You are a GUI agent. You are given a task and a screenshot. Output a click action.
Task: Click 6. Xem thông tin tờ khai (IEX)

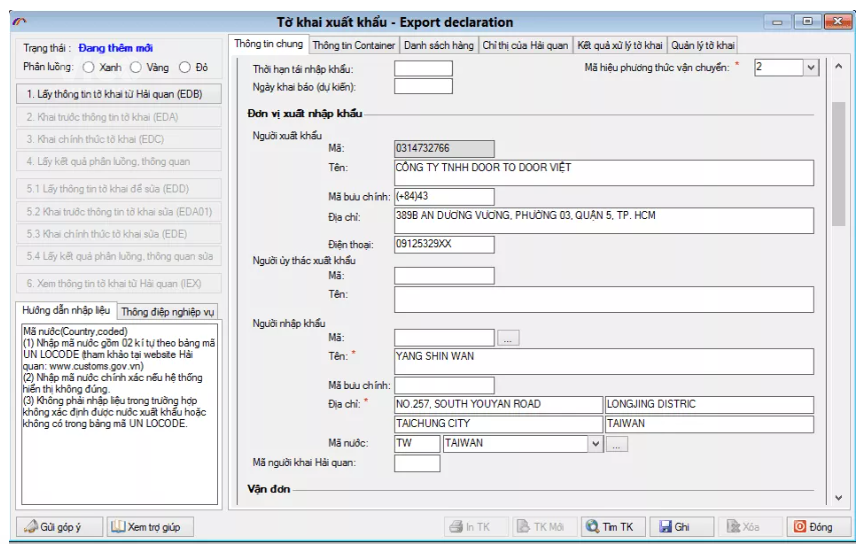pyautogui.click(x=119, y=284)
